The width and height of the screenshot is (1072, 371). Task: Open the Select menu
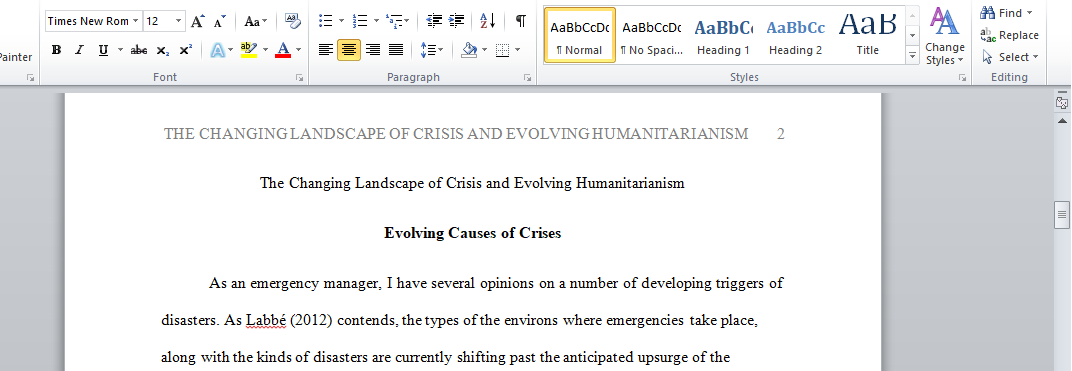coord(1010,57)
